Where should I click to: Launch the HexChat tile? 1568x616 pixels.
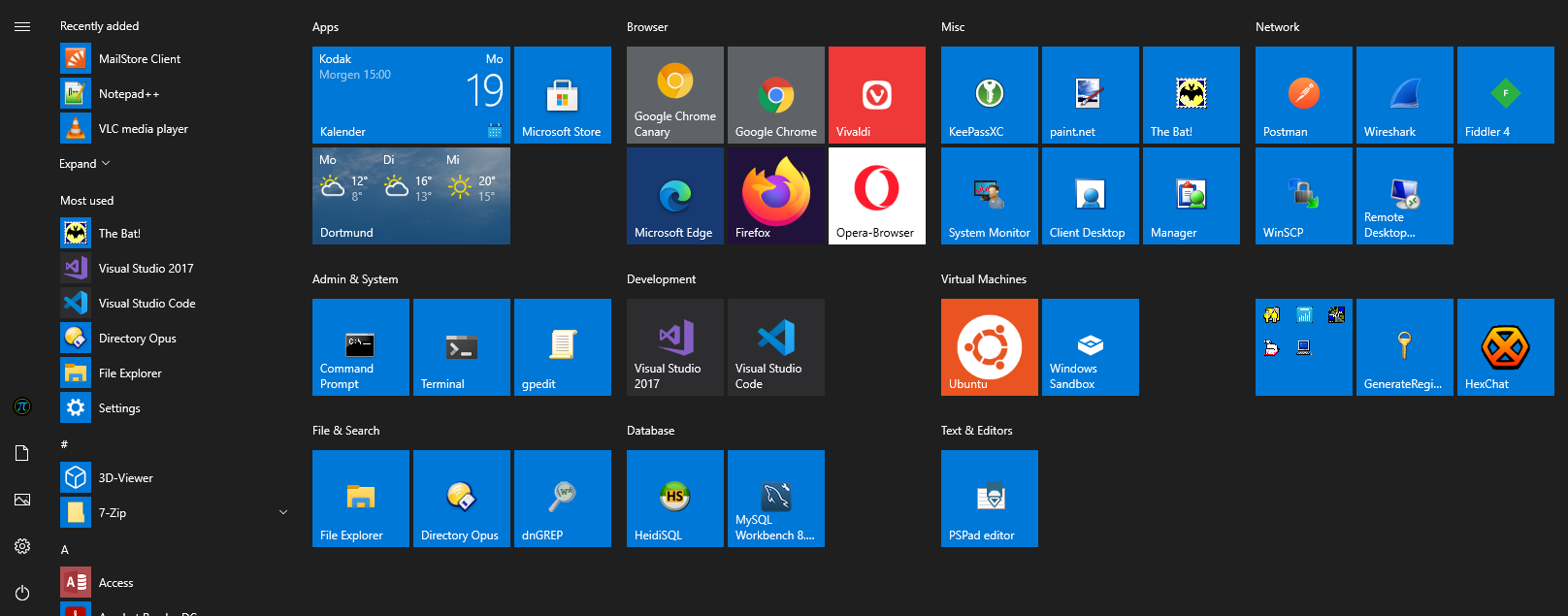tap(1506, 347)
